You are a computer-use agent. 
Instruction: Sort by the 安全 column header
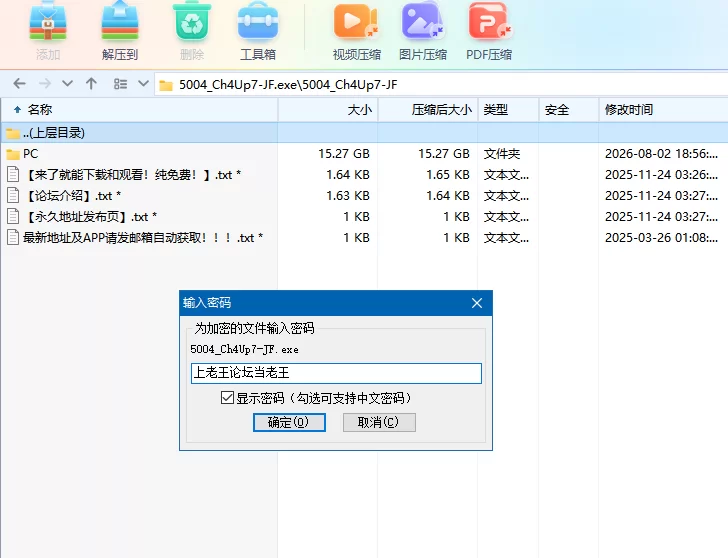click(569, 110)
